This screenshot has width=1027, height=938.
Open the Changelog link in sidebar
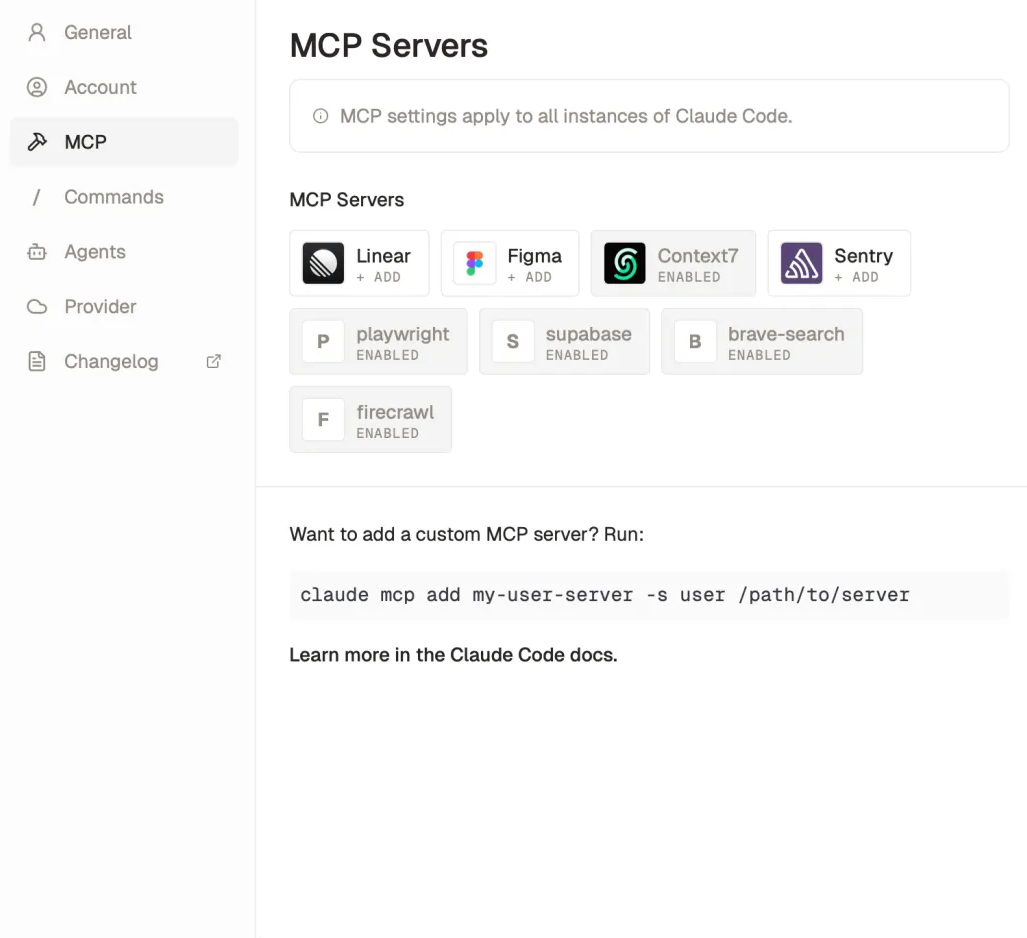pos(124,362)
